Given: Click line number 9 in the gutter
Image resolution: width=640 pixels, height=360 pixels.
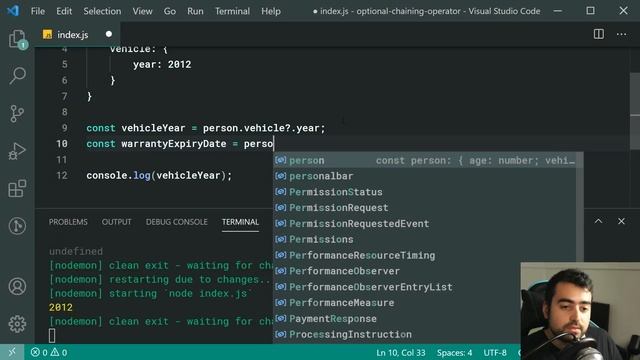Looking at the screenshot, I should coord(64,128).
